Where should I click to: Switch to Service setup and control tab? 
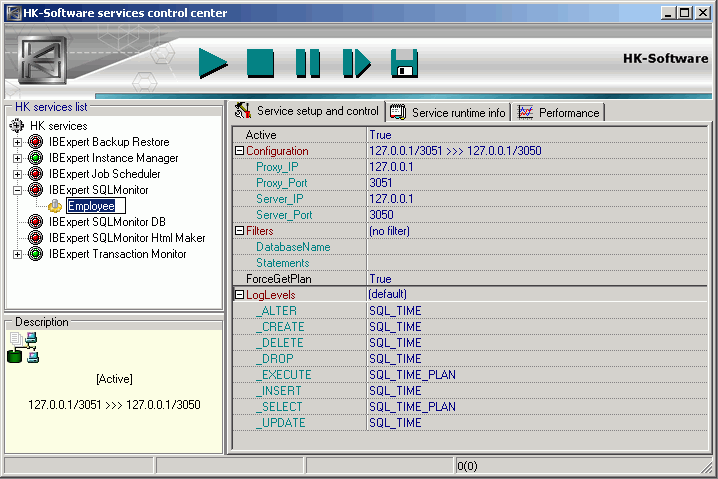pyautogui.click(x=308, y=111)
